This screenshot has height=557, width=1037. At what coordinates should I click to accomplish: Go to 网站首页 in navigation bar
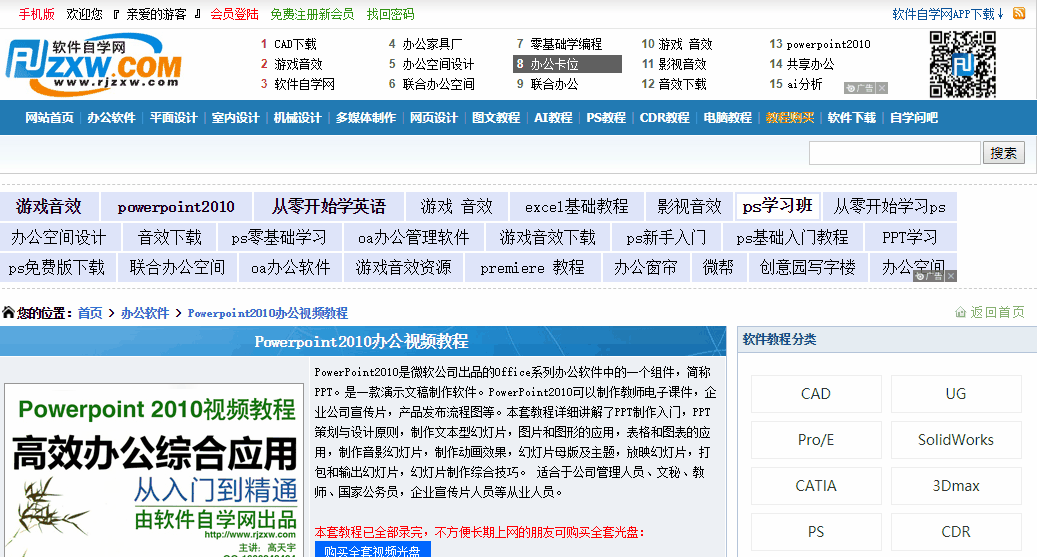50,118
